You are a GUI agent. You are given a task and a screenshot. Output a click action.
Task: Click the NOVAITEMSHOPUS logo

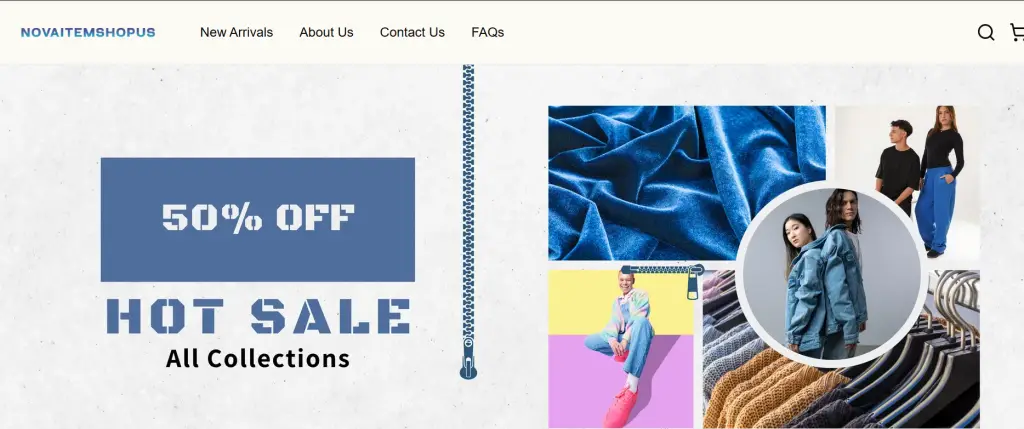pyautogui.click(x=88, y=32)
